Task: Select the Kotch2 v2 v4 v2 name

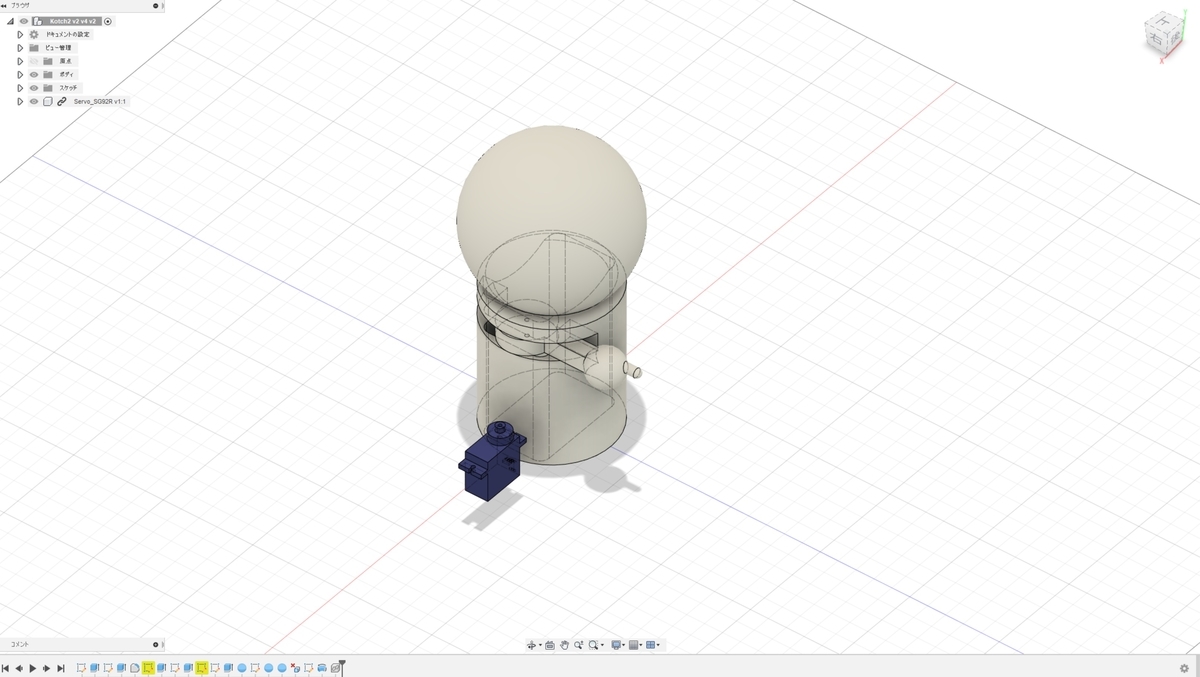Action: click(x=73, y=21)
